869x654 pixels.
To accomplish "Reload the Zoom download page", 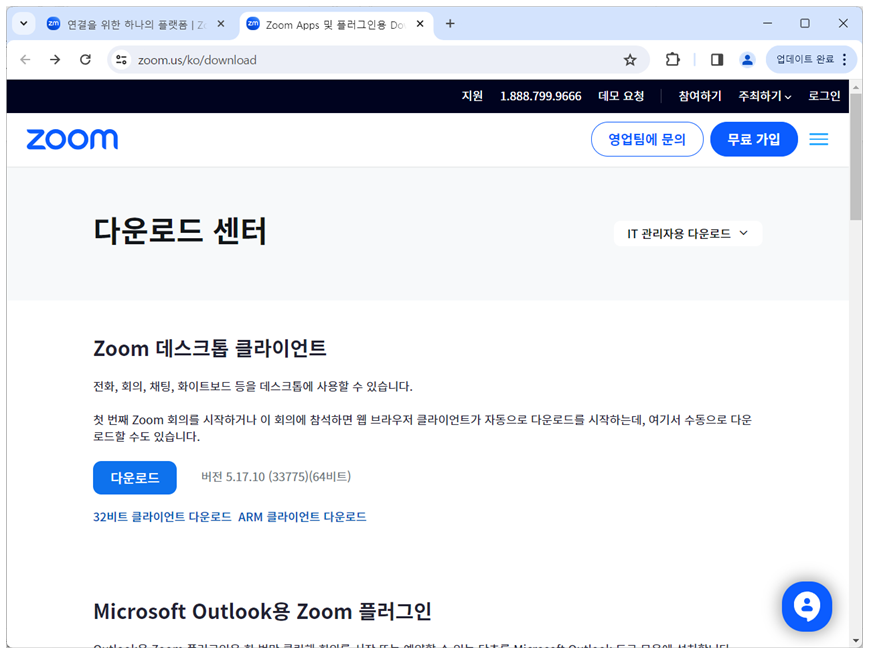I will coord(85,60).
